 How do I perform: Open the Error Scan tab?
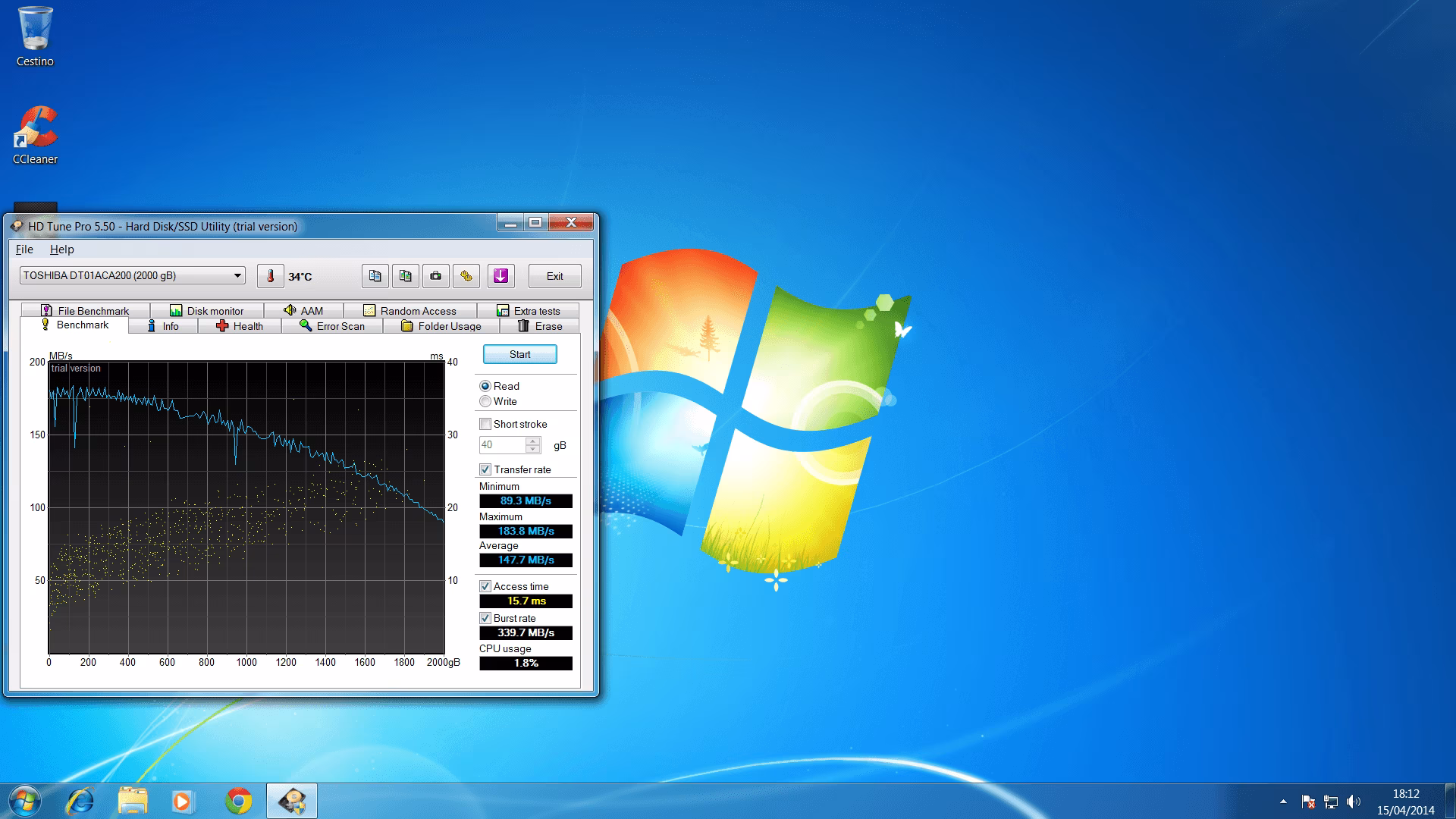click(x=332, y=326)
